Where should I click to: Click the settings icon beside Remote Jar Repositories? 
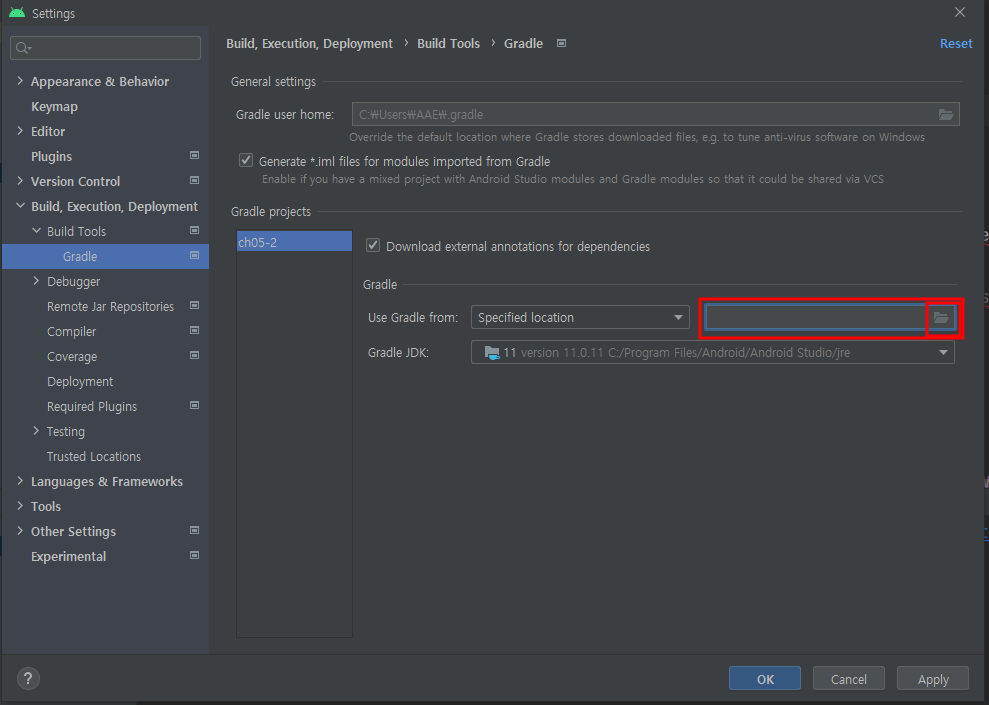(x=193, y=305)
